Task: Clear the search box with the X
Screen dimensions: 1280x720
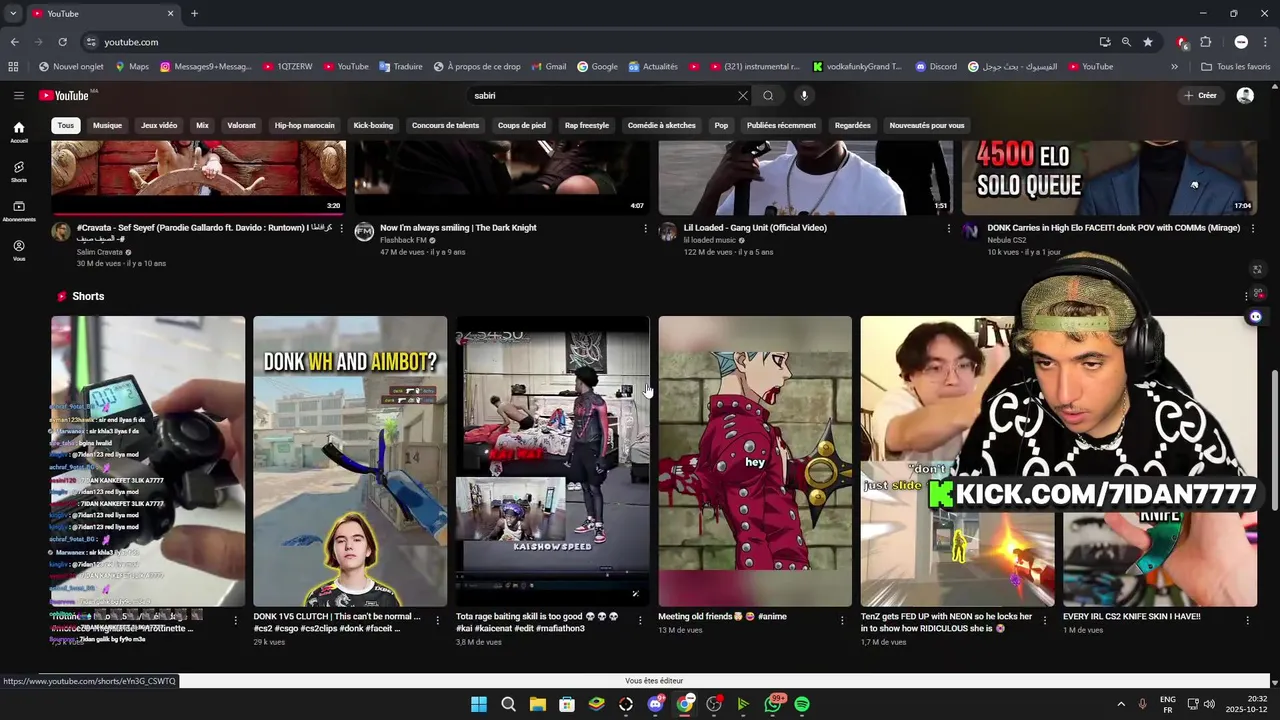Action: pyautogui.click(x=742, y=95)
